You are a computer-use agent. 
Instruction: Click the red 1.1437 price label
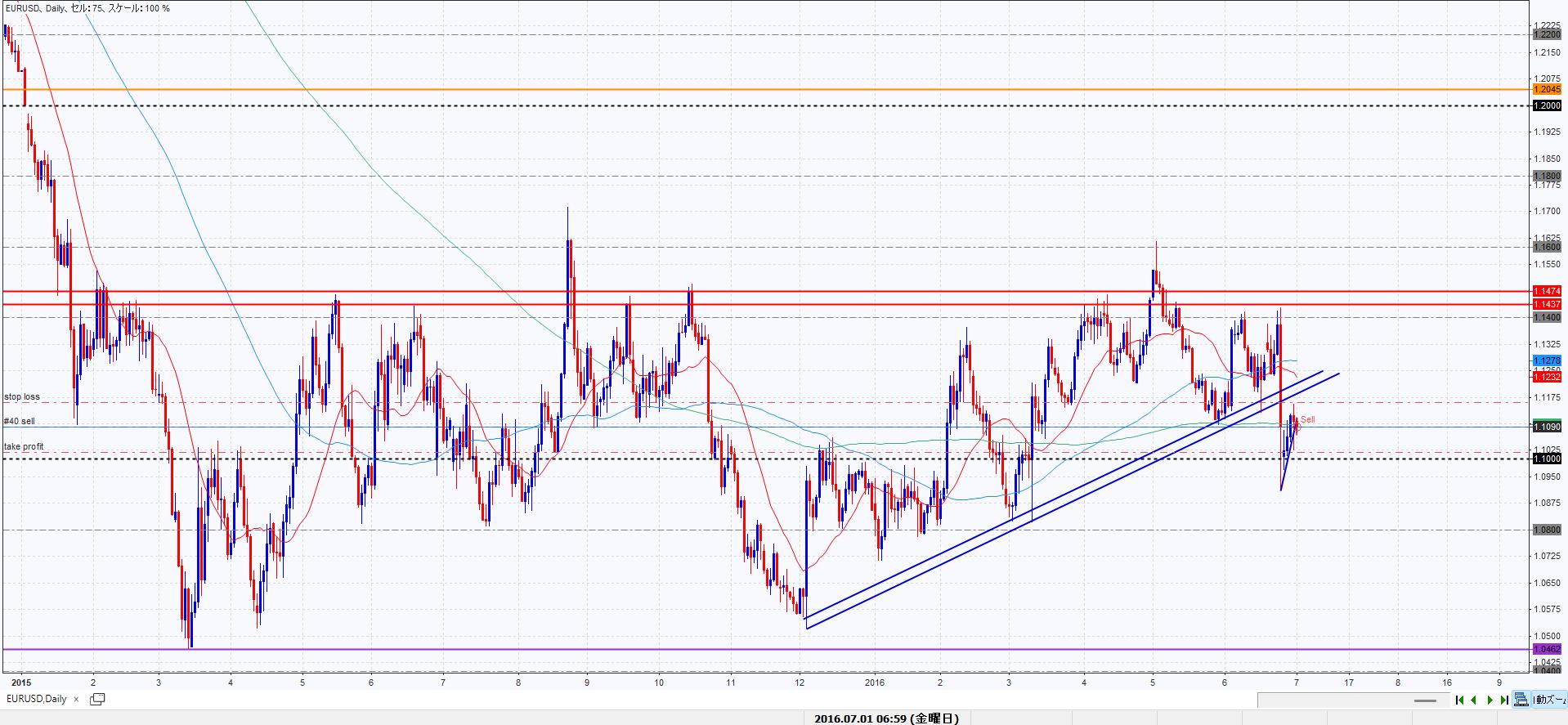click(x=1547, y=304)
